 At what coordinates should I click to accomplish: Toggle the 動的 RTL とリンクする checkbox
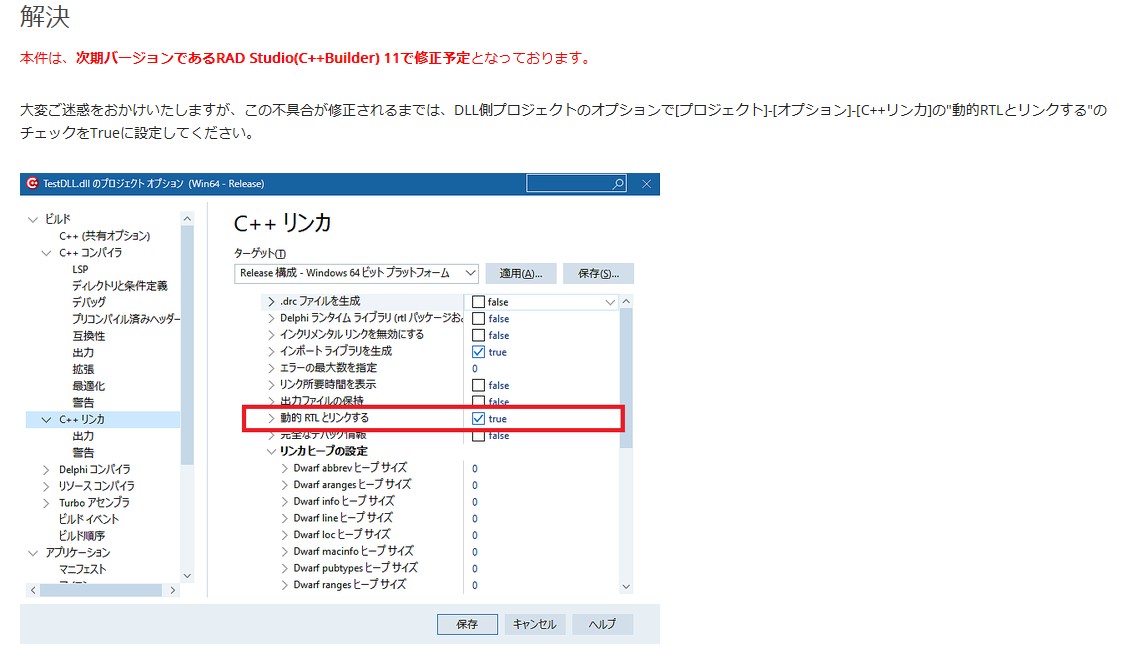[478, 419]
